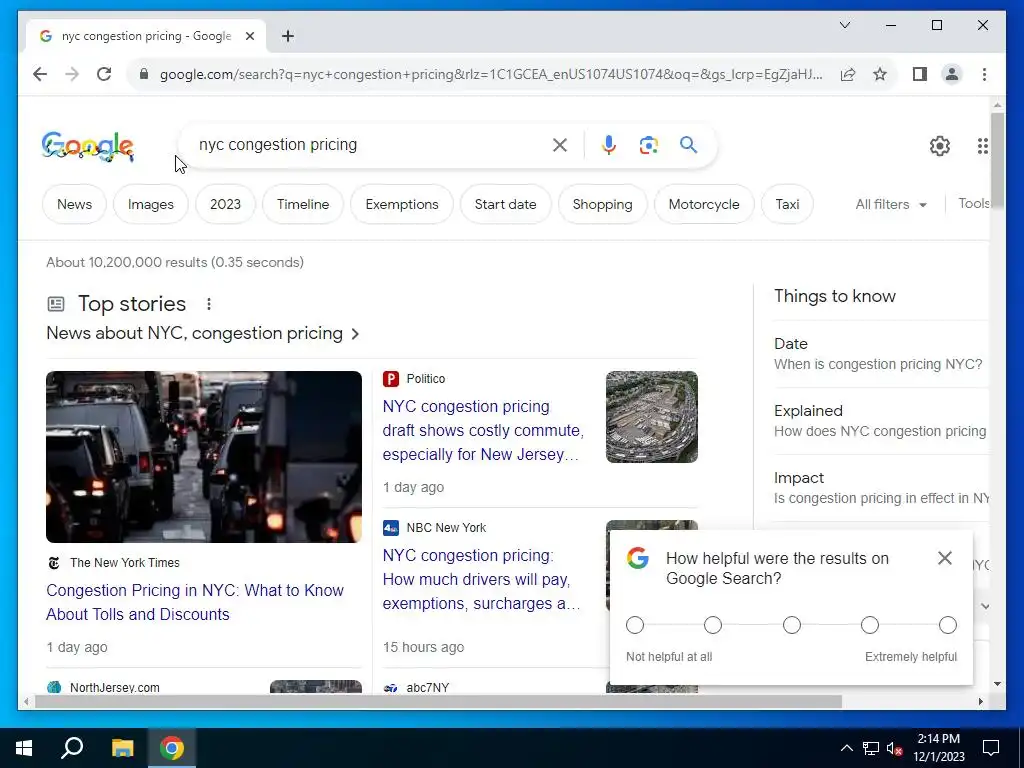Select the News filter chip
Viewport: 1024px width, 768px height.
pyautogui.click(x=74, y=204)
